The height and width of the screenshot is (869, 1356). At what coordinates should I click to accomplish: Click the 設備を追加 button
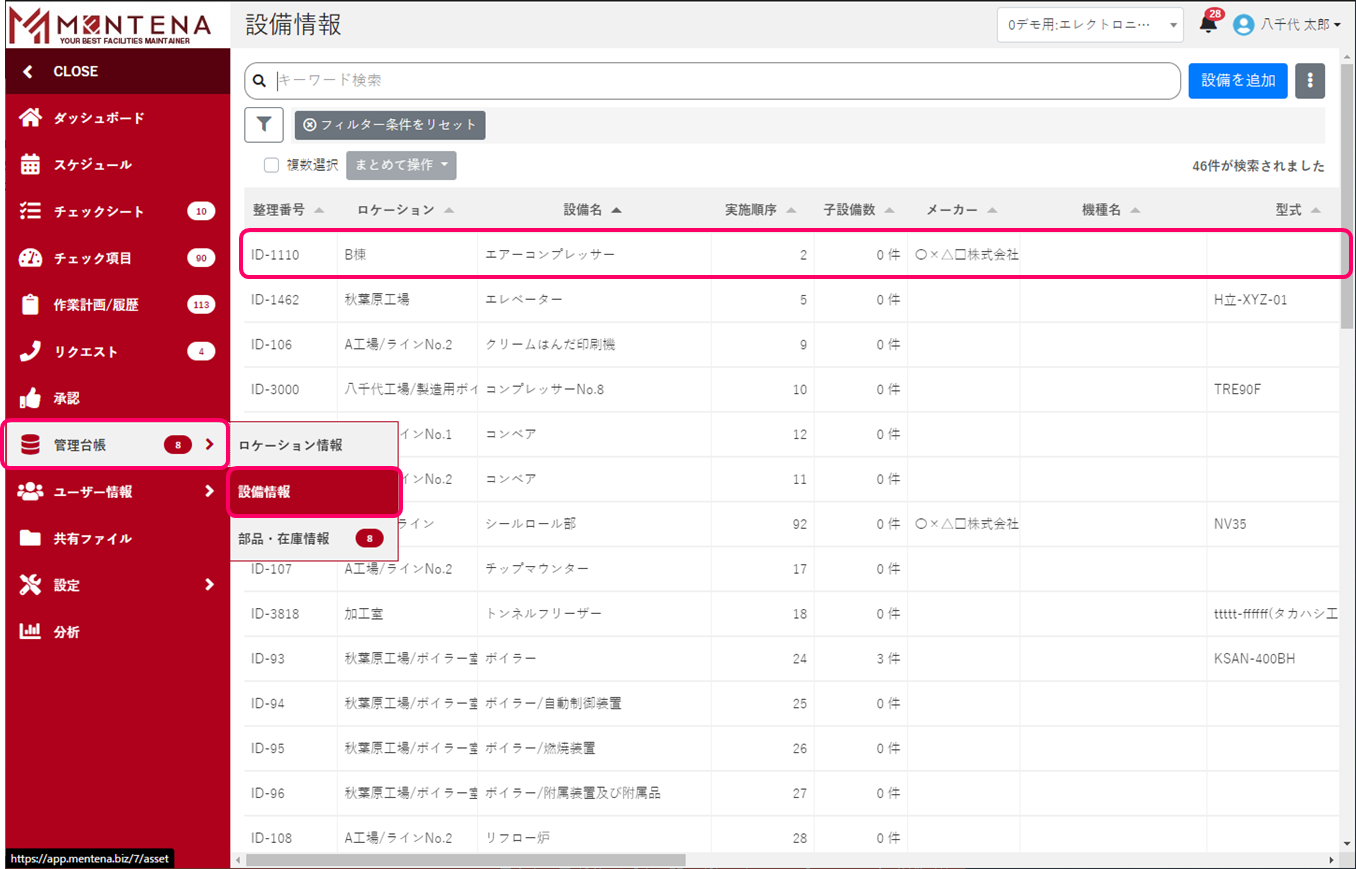click(x=1237, y=81)
